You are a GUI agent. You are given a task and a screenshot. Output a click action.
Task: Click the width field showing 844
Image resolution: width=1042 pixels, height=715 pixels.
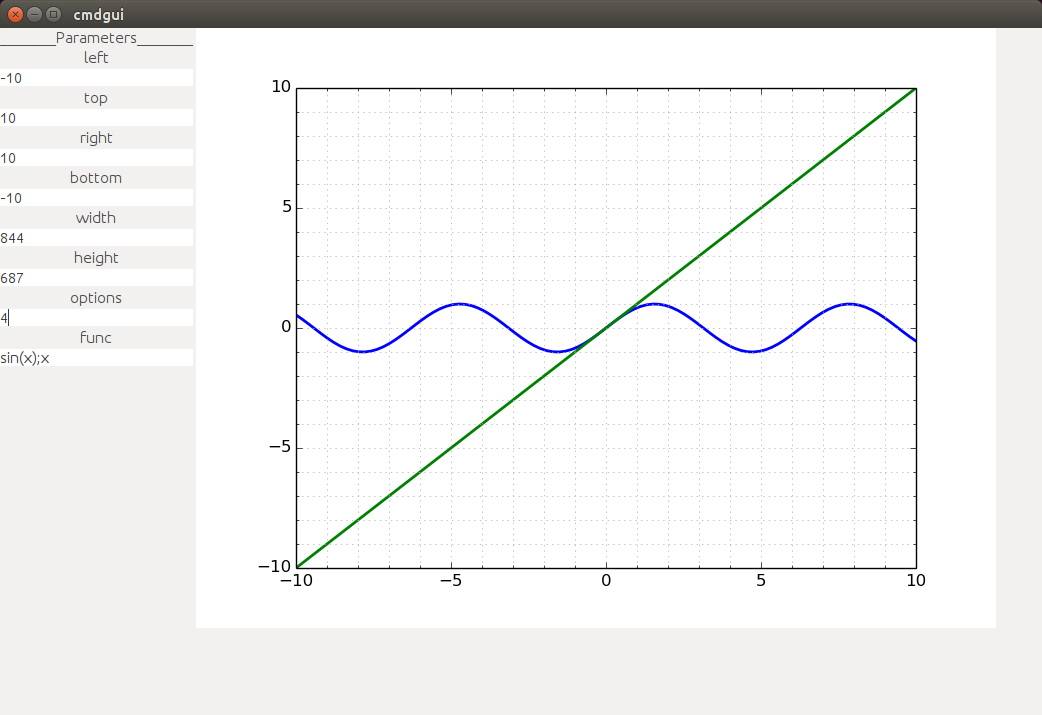[x=96, y=238]
